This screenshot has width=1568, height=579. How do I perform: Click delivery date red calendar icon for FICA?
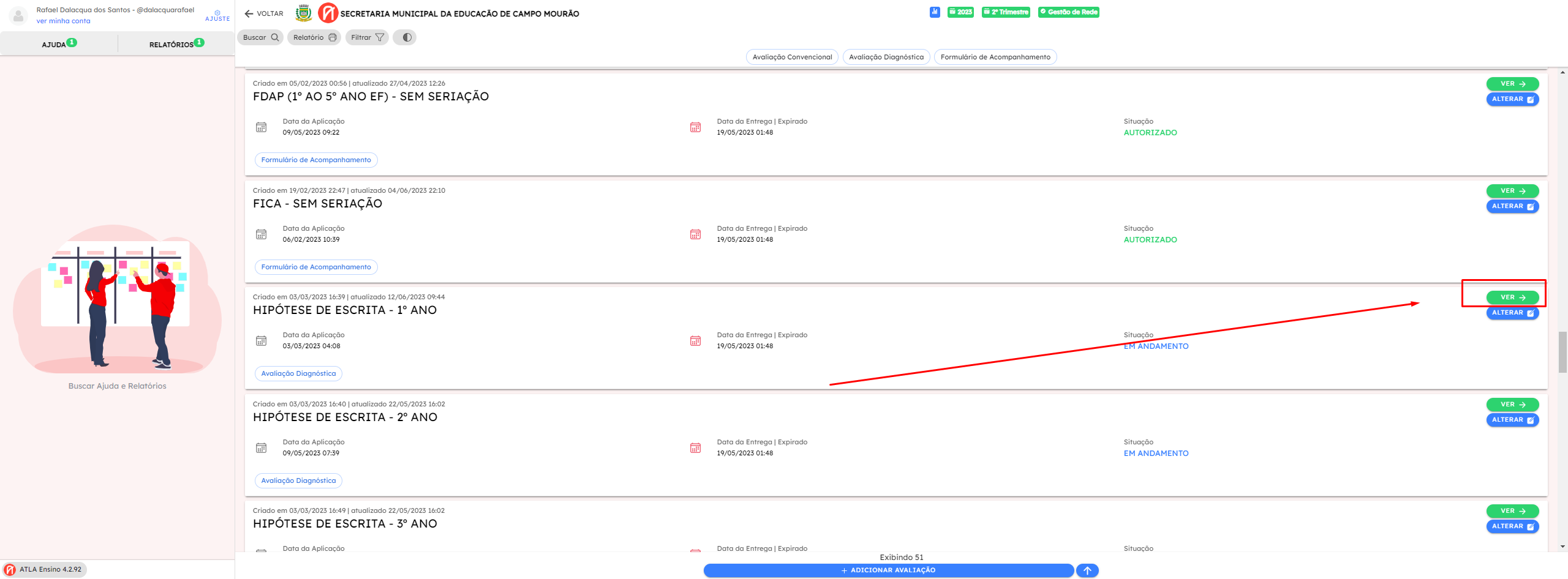pos(695,234)
